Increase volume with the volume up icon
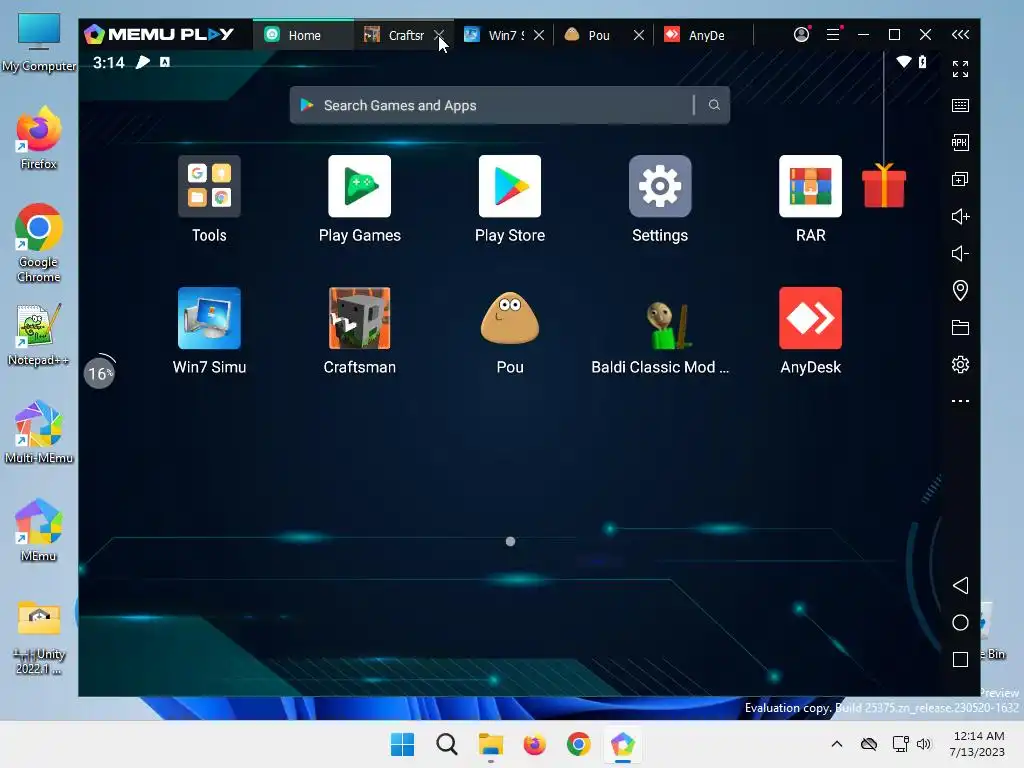The height and width of the screenshot is (768, 1024). [x=960, y=216]
